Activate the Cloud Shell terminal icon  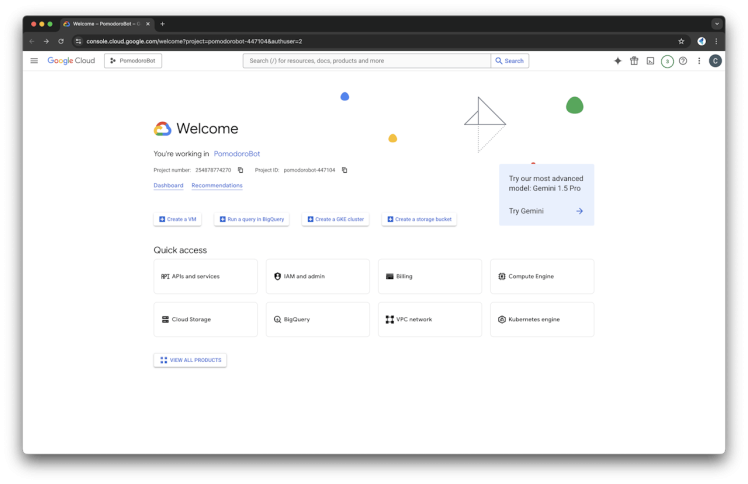pyautogui.click(x=650, y=61)
